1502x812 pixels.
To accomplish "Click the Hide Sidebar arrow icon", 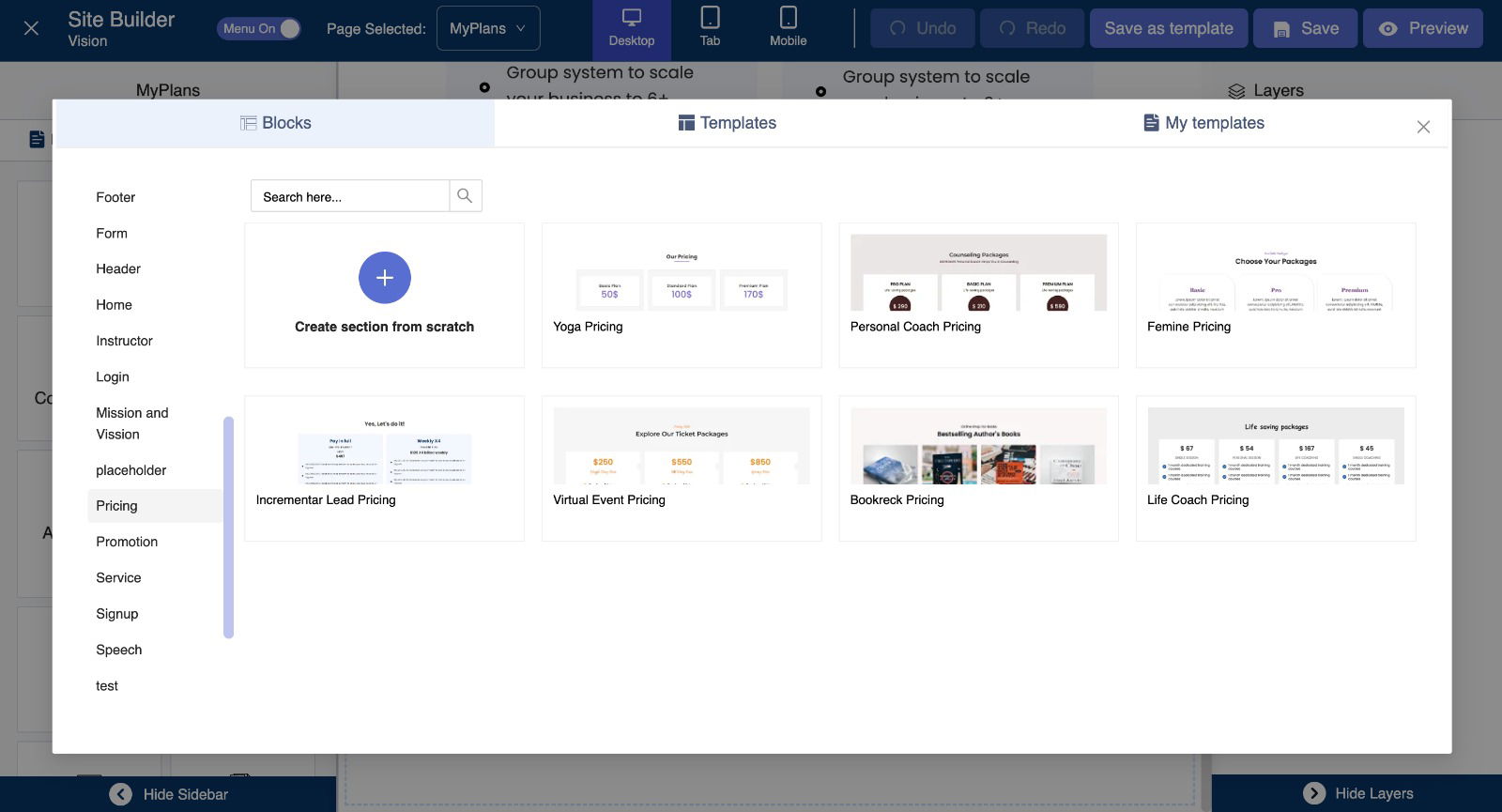I will coord(121,794).
